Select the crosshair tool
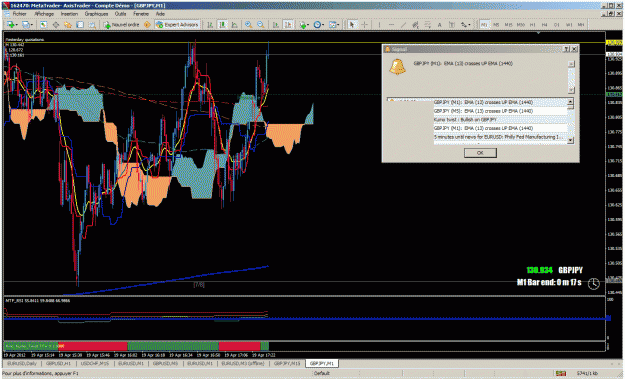 [x=365, y=25]
